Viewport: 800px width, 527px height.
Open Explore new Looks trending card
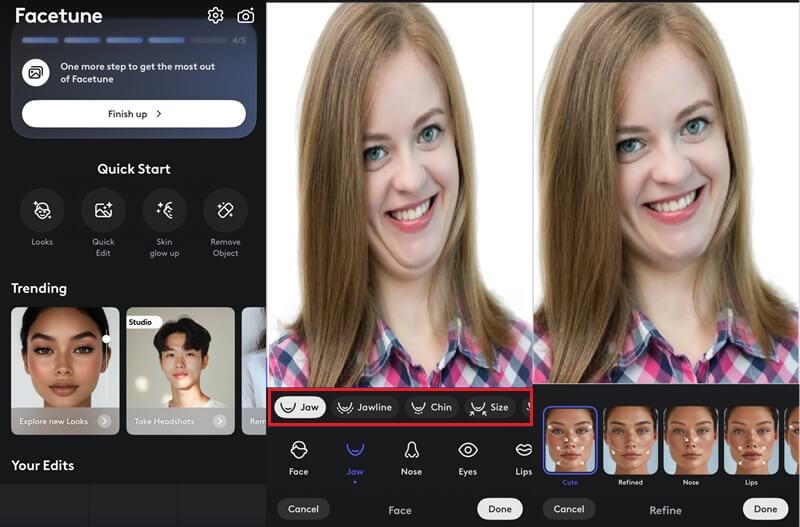[x=65, y=371]
